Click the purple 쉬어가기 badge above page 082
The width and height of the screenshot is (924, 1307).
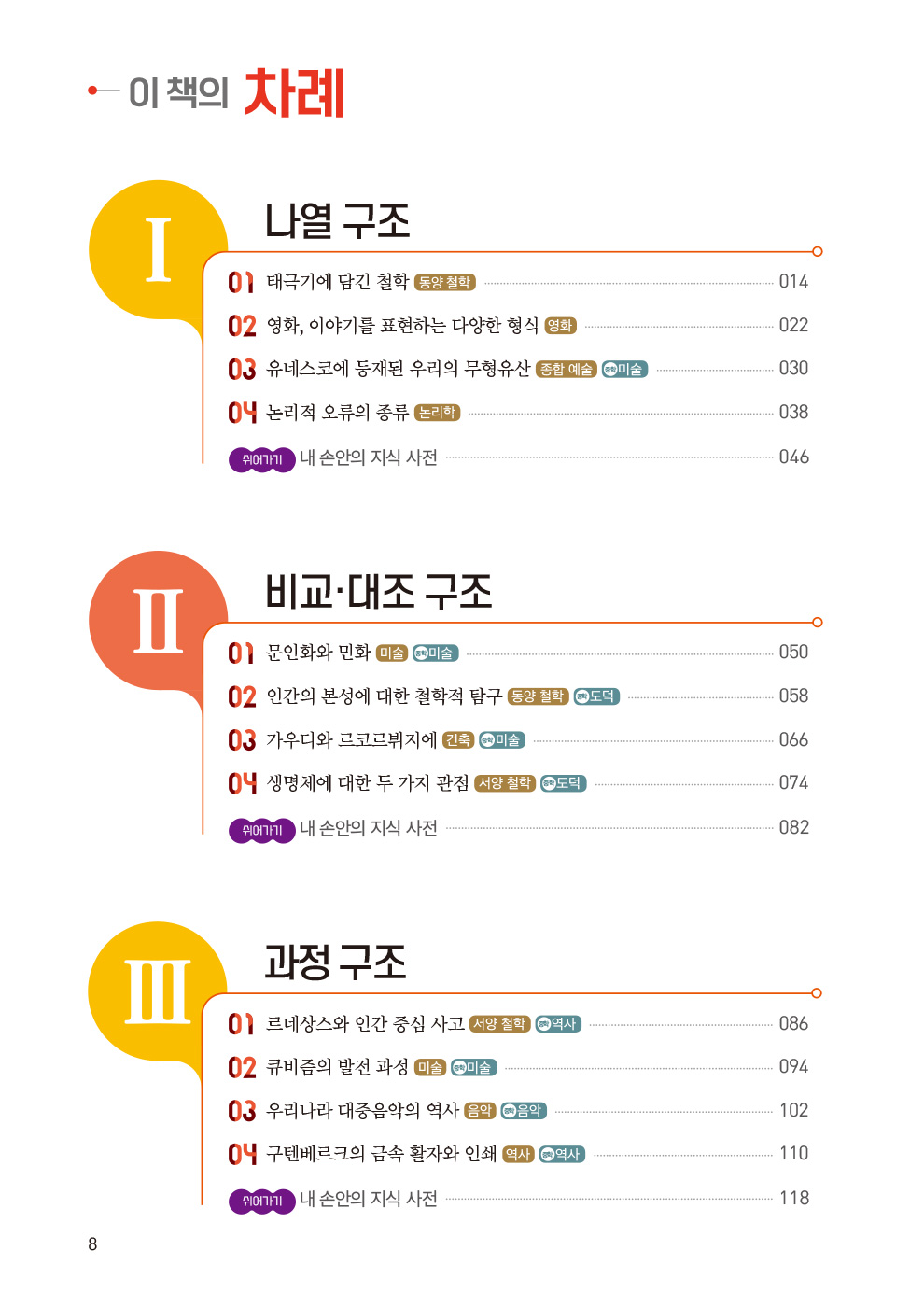coord(262,830)
